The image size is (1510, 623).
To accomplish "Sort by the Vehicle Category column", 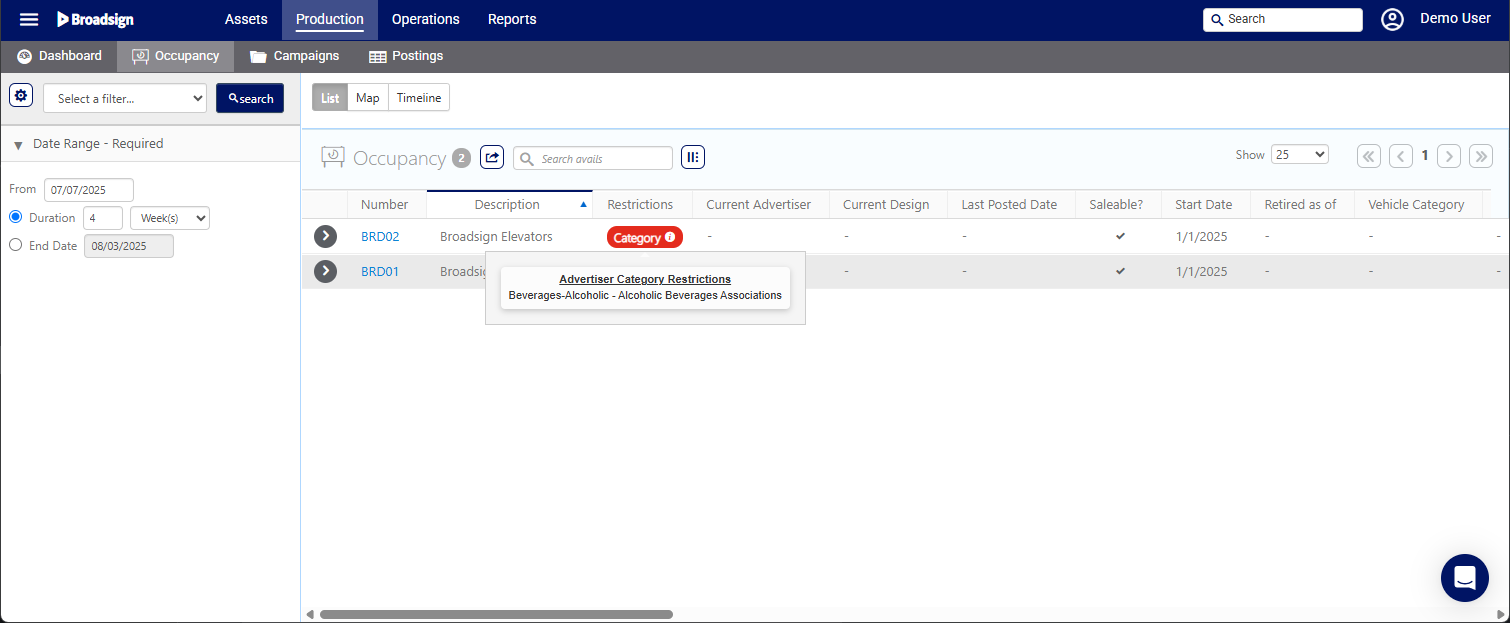I will [x=1416, y=204].
